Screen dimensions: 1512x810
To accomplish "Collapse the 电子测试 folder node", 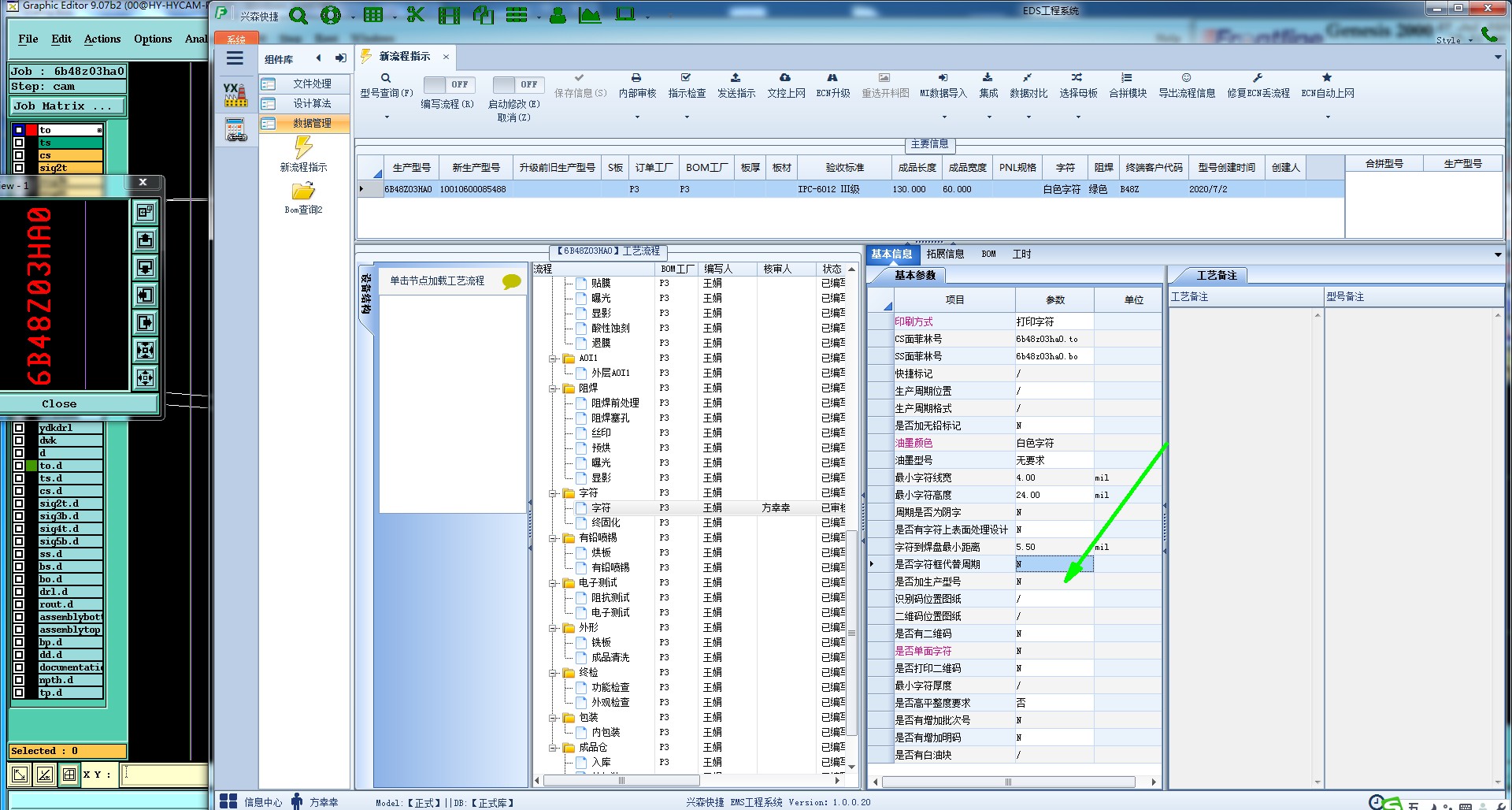I will tap(553, 583).
